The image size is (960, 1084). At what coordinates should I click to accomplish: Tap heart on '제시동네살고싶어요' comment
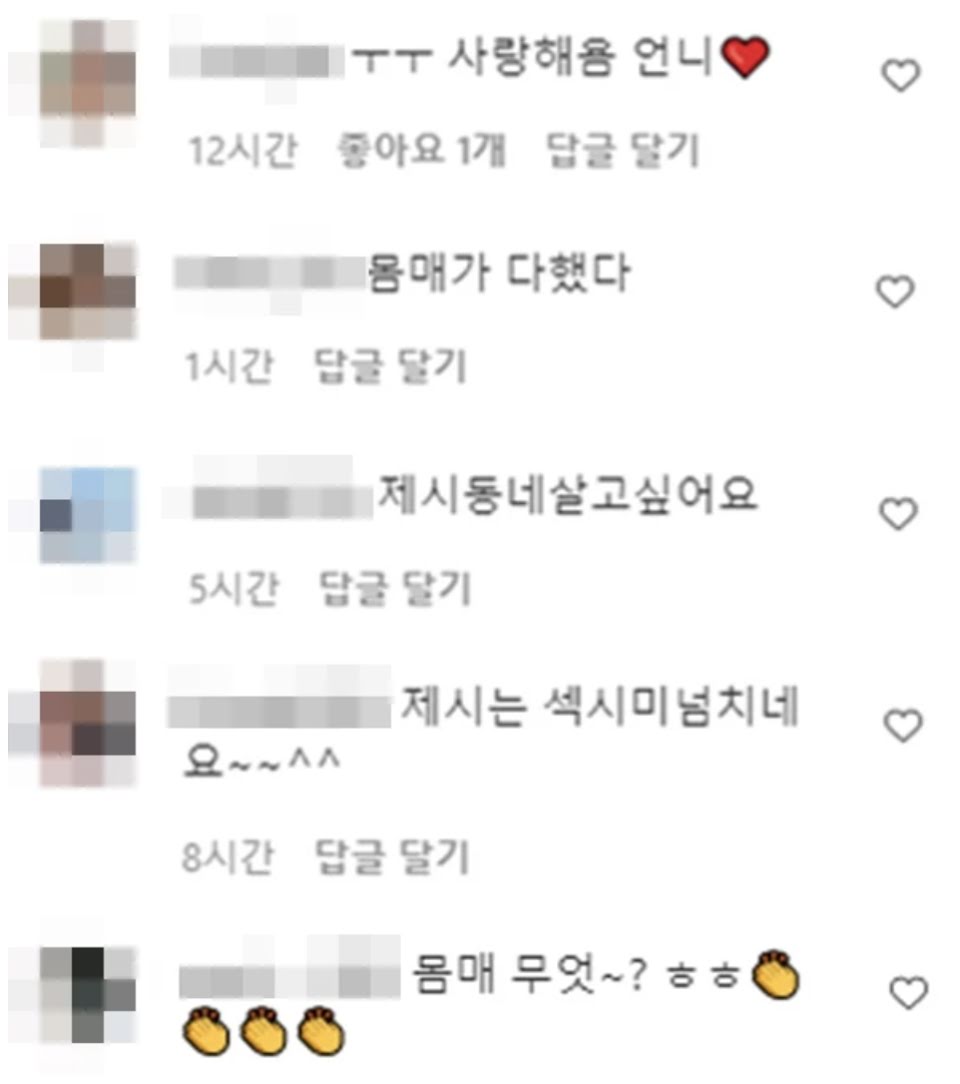pyautogui.click(x=898, y=514)
